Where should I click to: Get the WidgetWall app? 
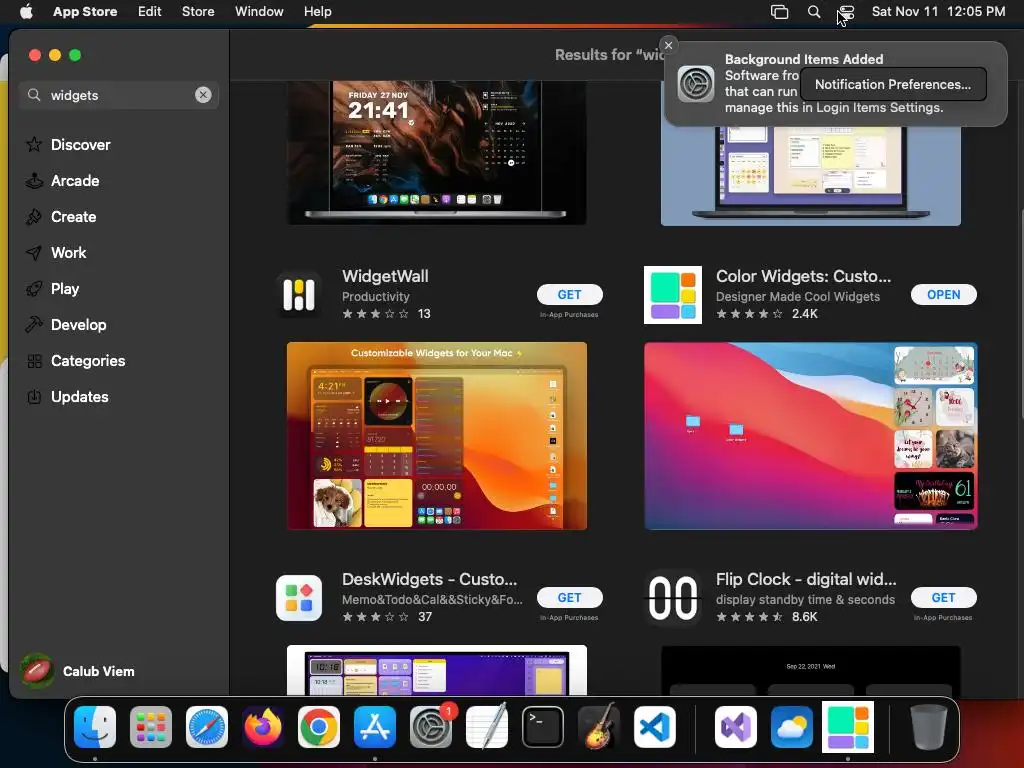tap(569, 295)
